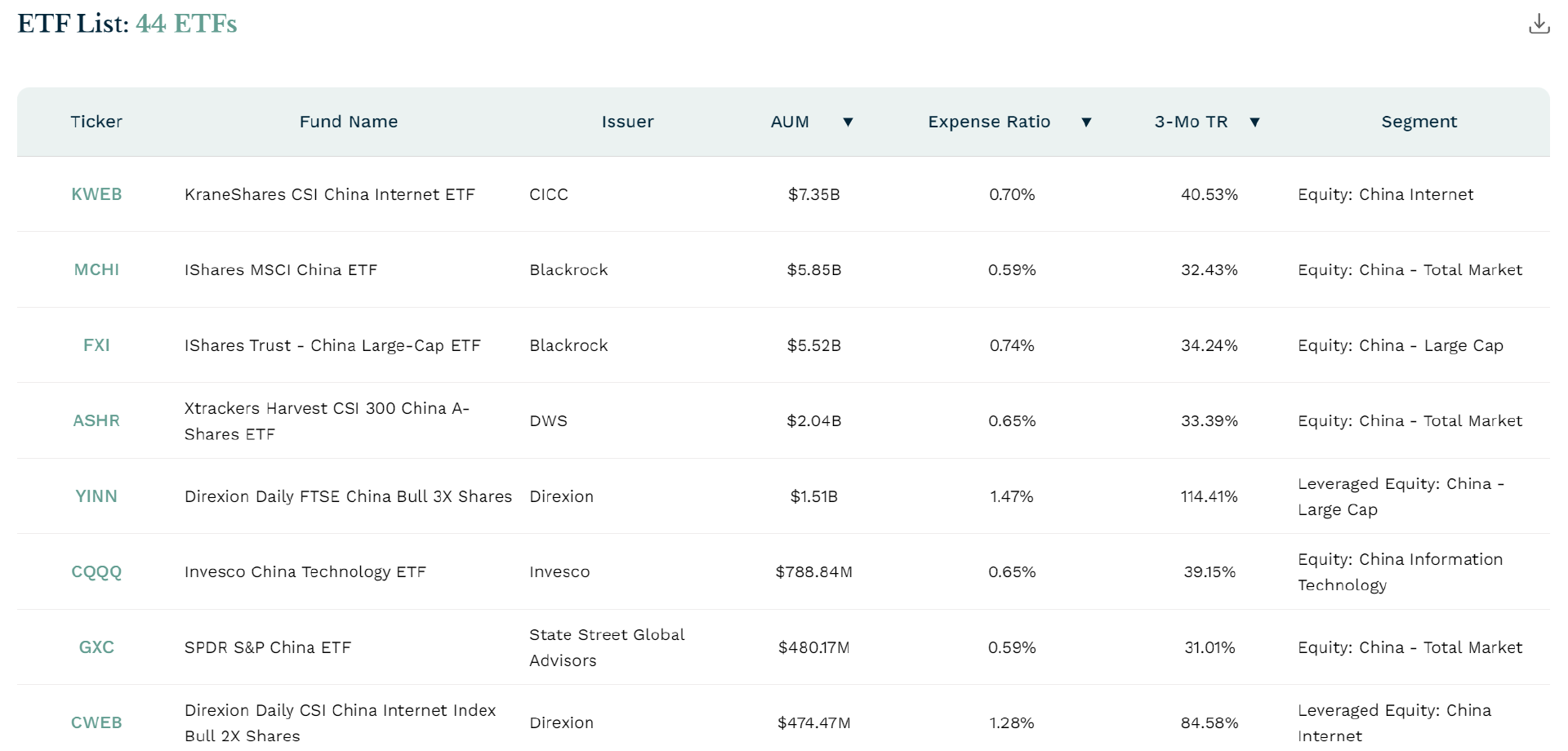Image resolution: width=1568 pixels, height=751 pixels.
Task: Open the CWEB ticker link
Action: (96, 722)
